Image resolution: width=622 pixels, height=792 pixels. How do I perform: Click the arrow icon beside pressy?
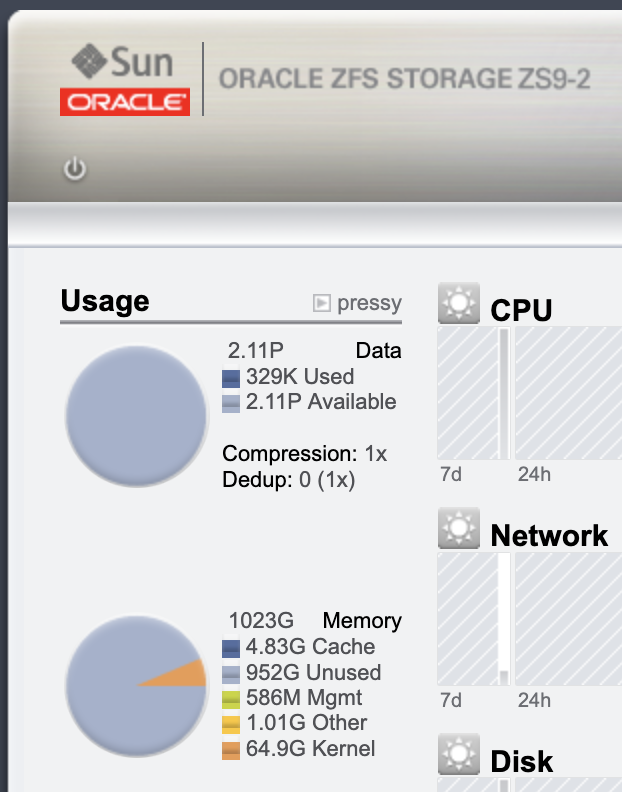[321, 303]
